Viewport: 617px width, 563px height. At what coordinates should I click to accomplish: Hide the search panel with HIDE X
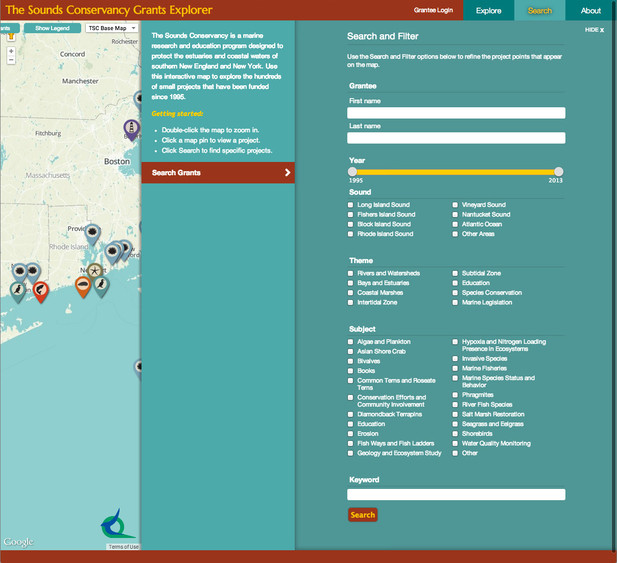coord(594,30)
